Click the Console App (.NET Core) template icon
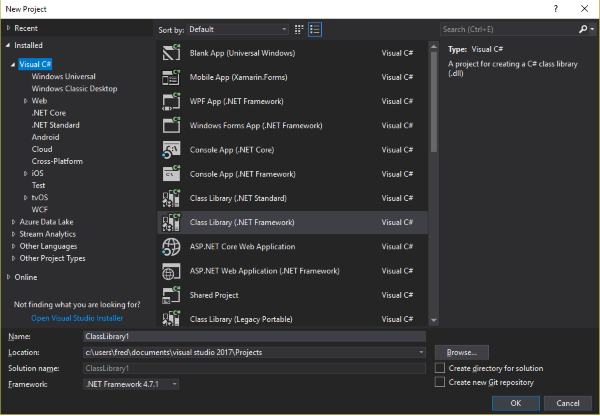 [x=171, y=150]
